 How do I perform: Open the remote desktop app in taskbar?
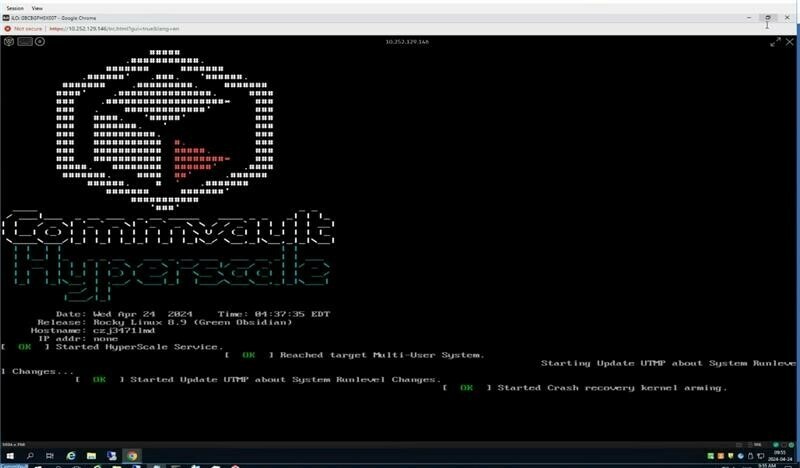[x=112, y=456]
